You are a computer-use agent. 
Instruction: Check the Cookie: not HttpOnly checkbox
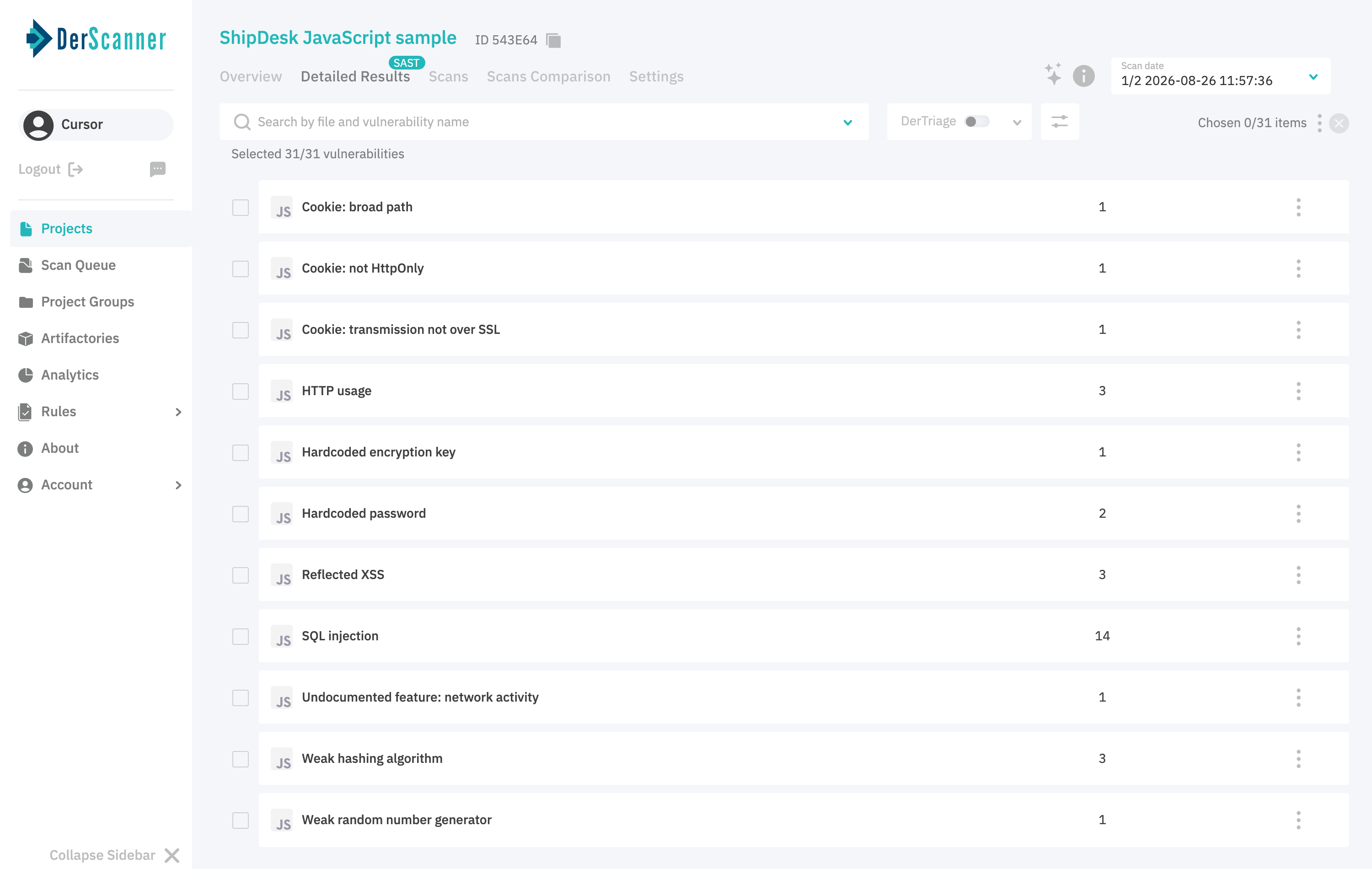click(241, 268)
